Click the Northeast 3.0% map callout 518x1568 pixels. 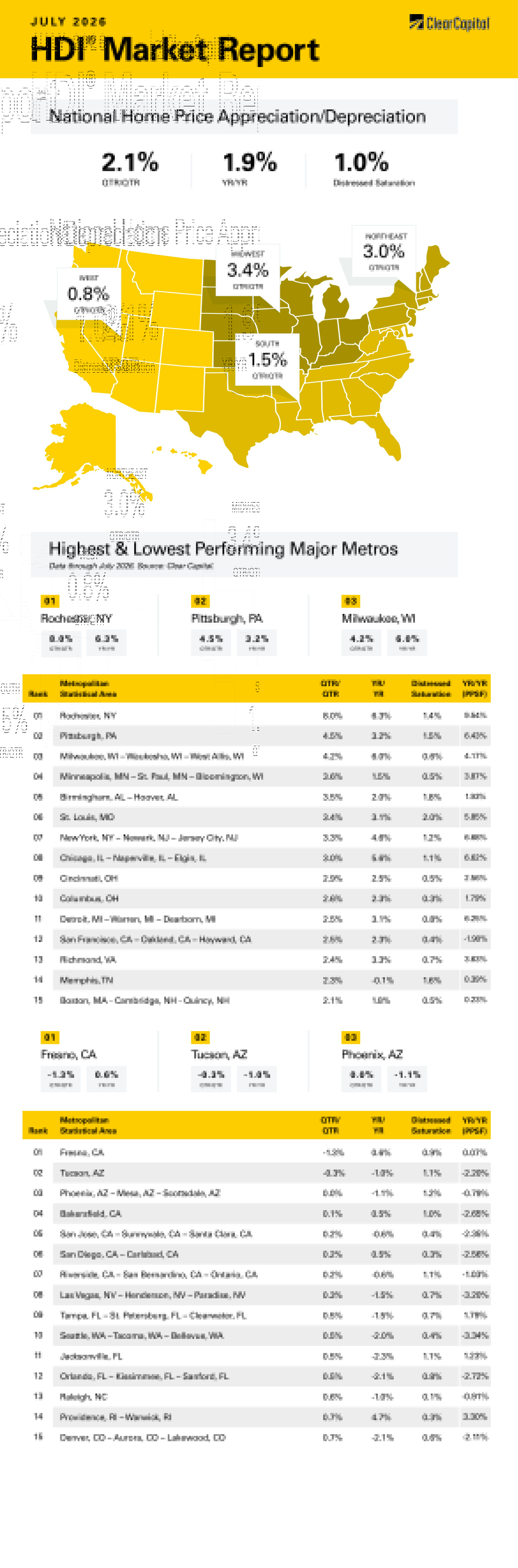[x=384, y=251]
